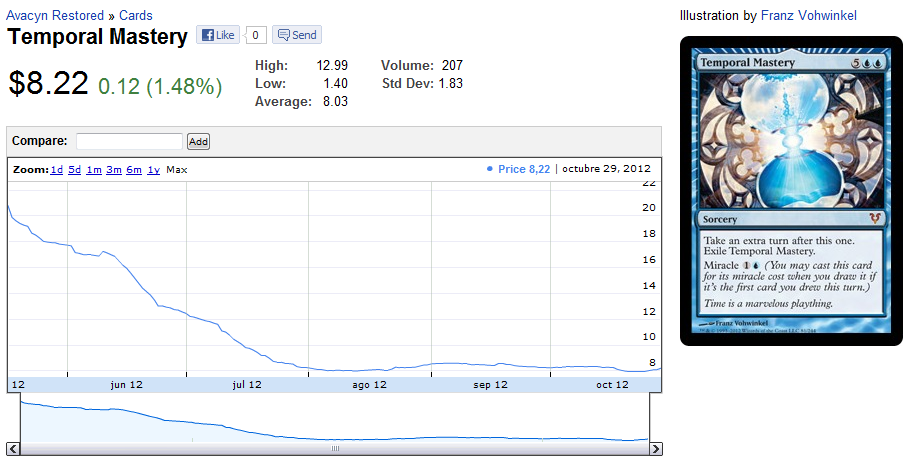This screenshot has width=911, height=466.
Task: Click the jul 12 axis label
Action: (x=247, y=385)
